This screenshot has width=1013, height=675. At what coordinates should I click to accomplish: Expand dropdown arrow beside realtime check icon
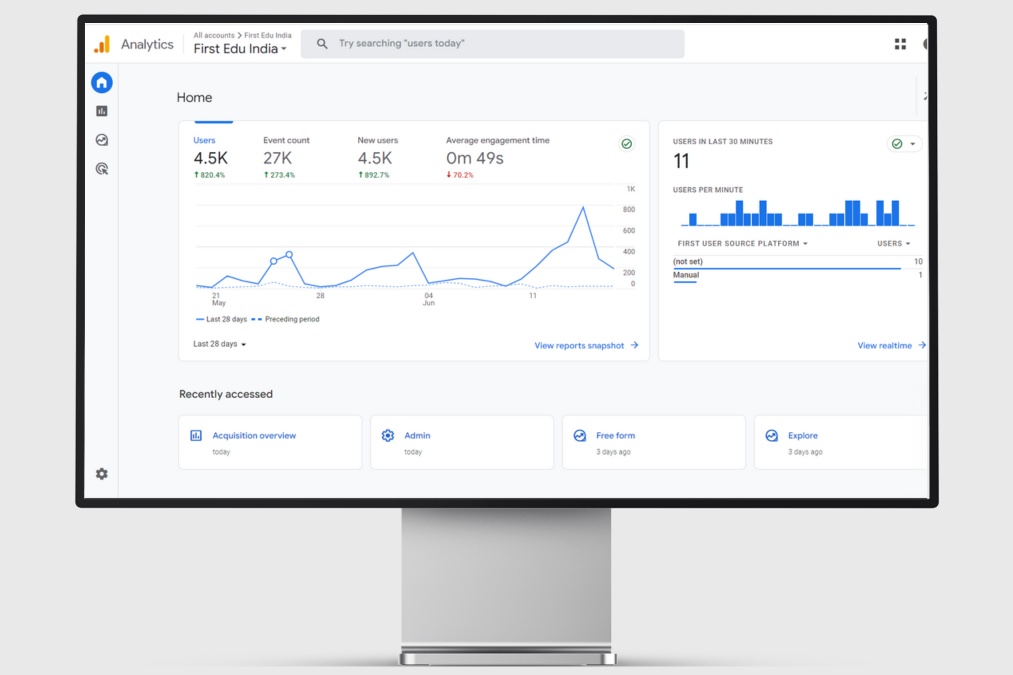pos(912,144)
